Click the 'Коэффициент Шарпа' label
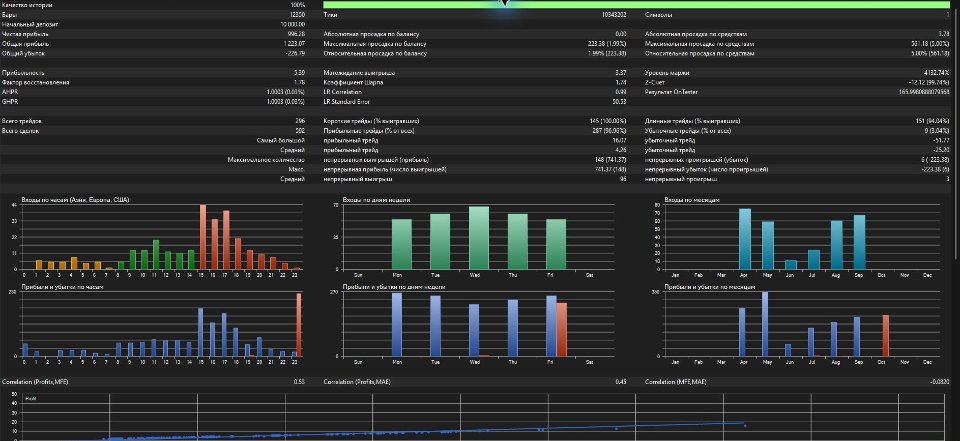 click(x=351, y=83)
